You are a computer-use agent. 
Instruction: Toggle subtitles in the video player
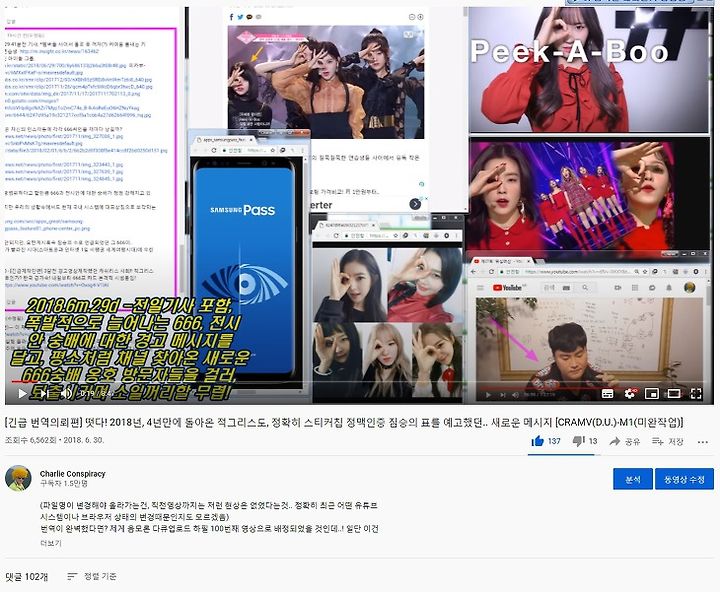tap(608, 394)
